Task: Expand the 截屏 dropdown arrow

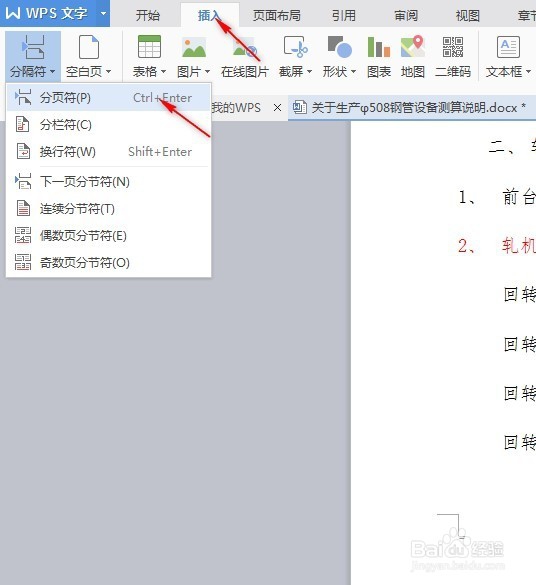Action: (x=309, y=71)
